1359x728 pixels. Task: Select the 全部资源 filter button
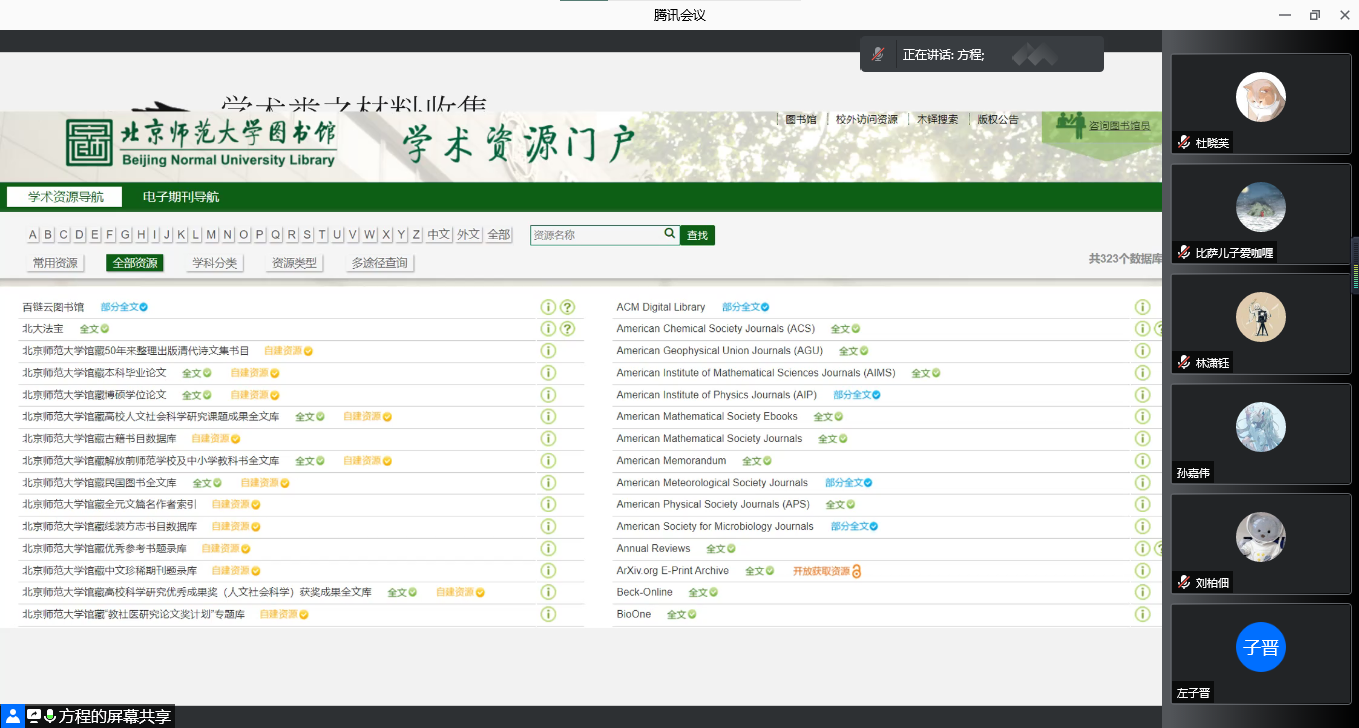(x=135, y=263)
